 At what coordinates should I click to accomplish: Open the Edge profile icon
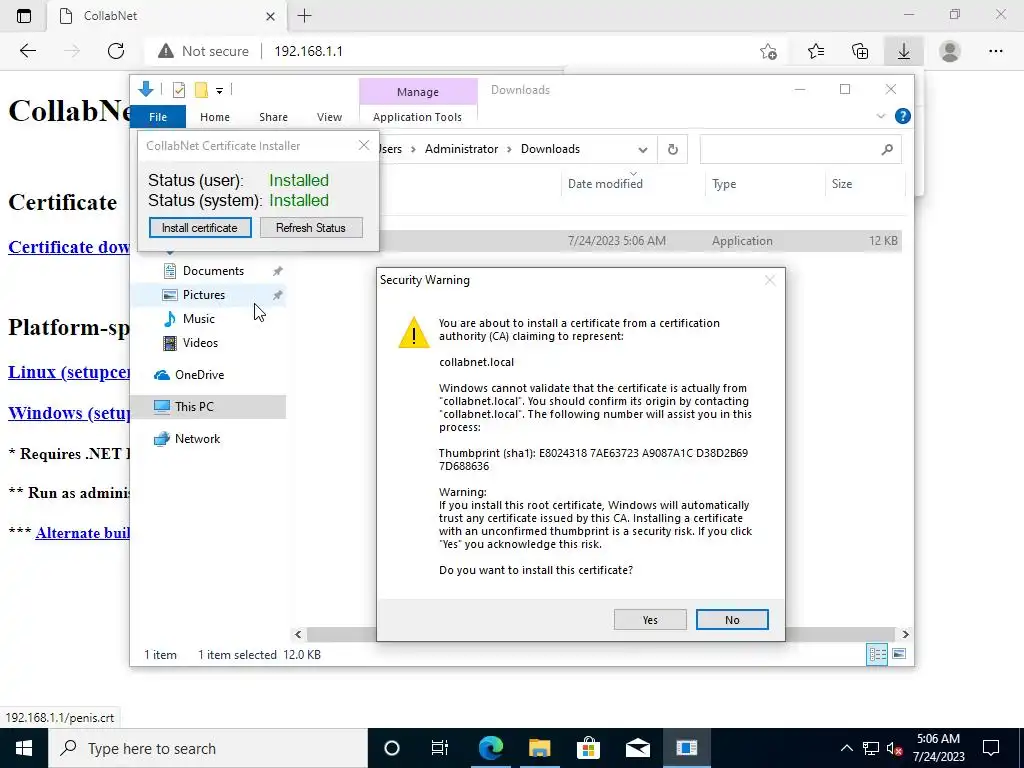[x=950, y=51]
